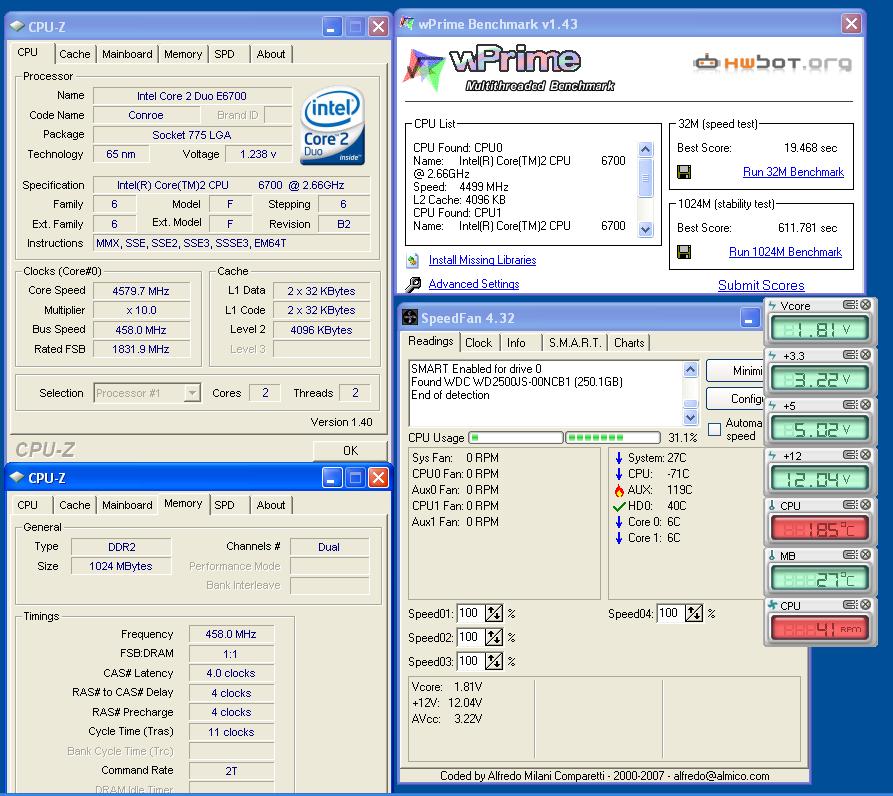Click the SpeedFan log scroll-up arrow

(x=690, y=370)
